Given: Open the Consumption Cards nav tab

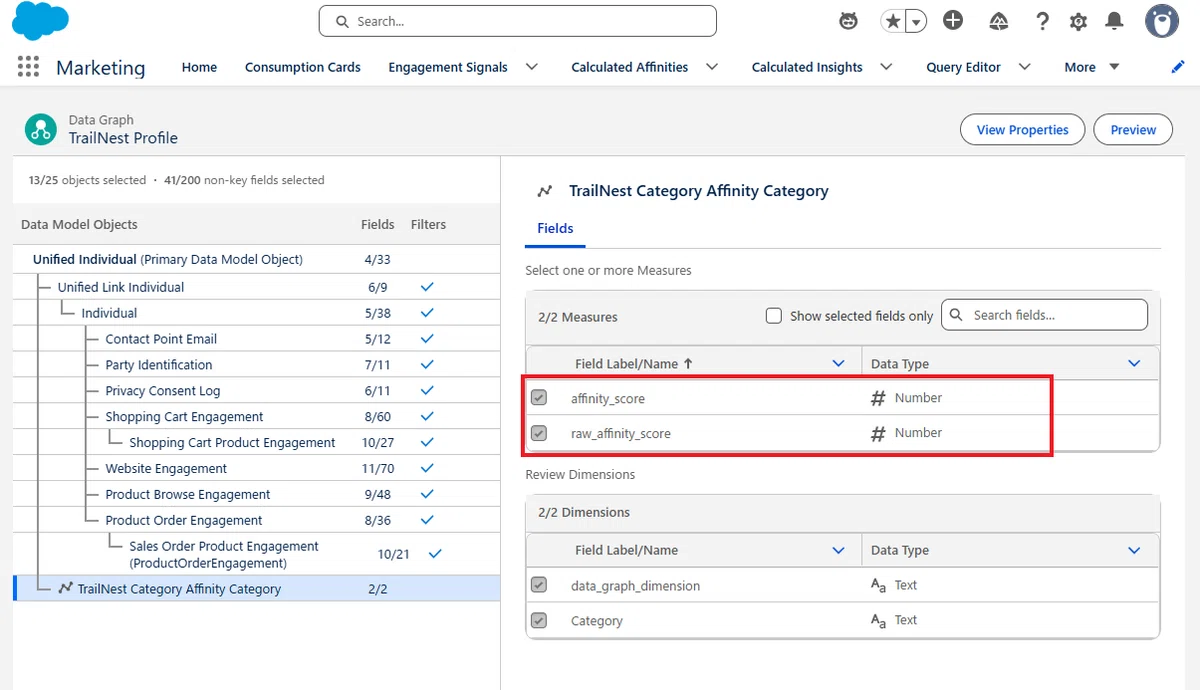Looking at the screenshot, I should click(x=303, y=67).
